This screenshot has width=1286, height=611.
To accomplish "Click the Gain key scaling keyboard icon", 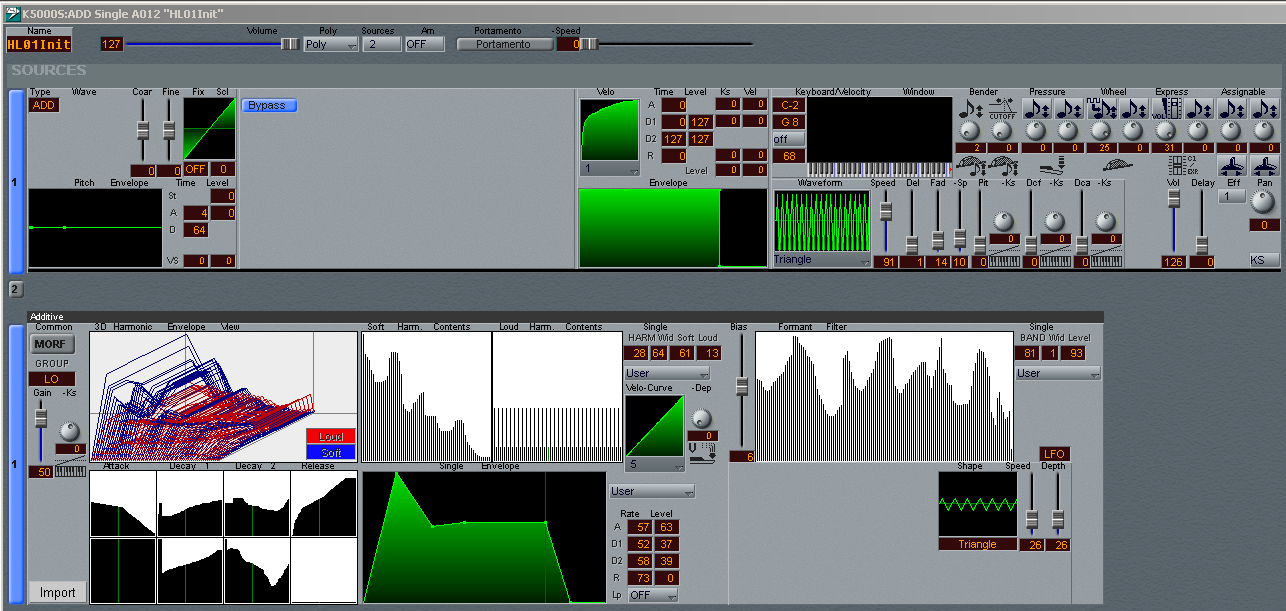I will pos(70,470).
